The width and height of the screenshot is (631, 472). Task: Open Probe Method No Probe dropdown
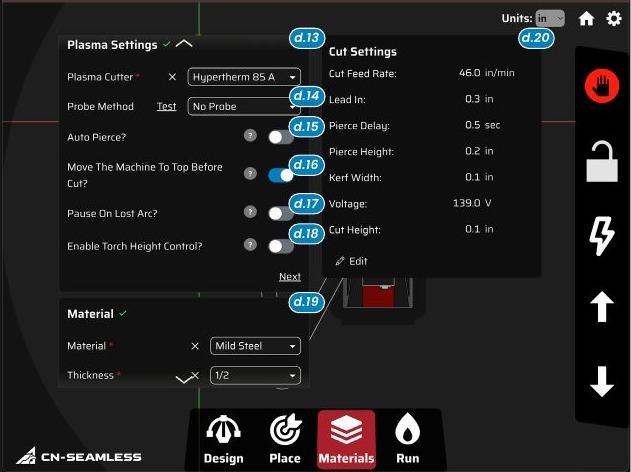pos(244,106)
